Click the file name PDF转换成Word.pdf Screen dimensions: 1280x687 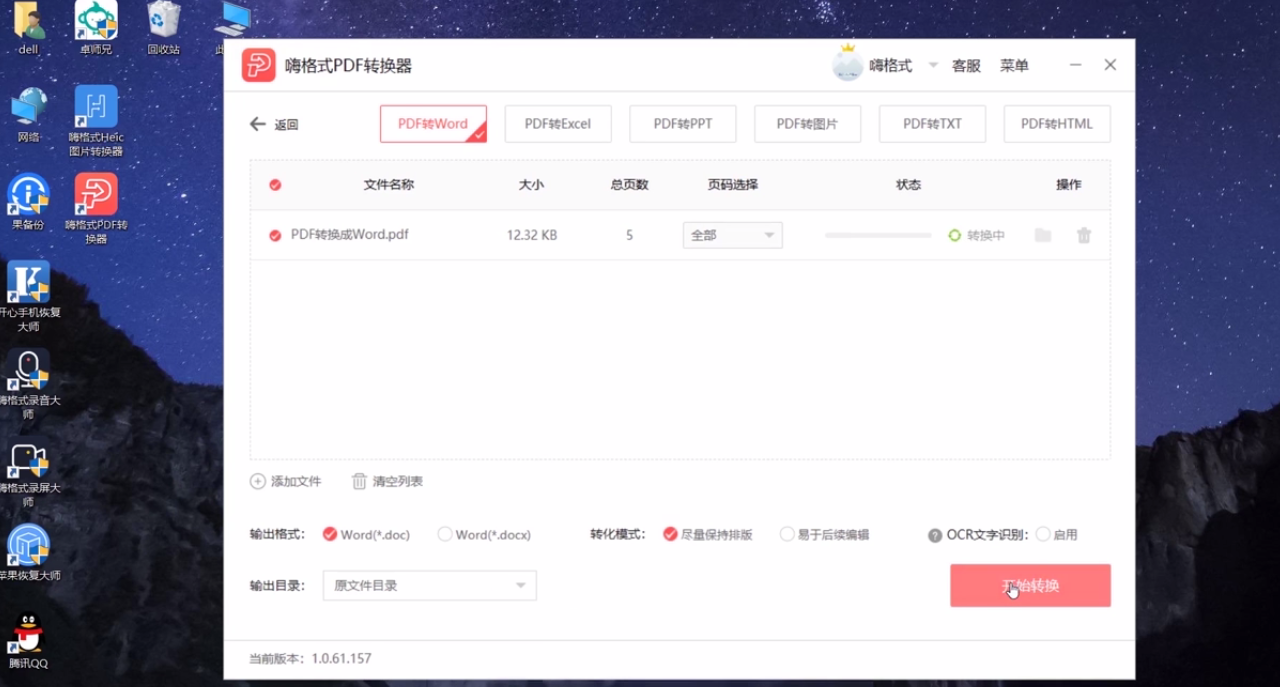tap(350, 235)
